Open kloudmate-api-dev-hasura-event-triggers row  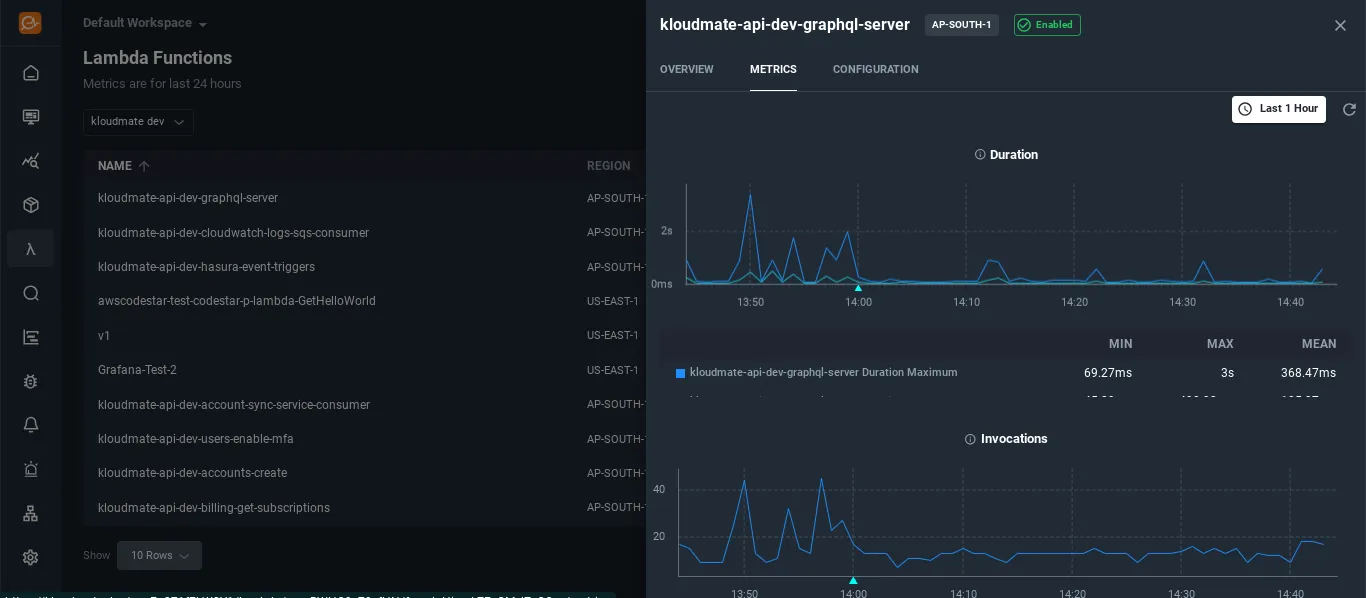[x=365, y=267]
